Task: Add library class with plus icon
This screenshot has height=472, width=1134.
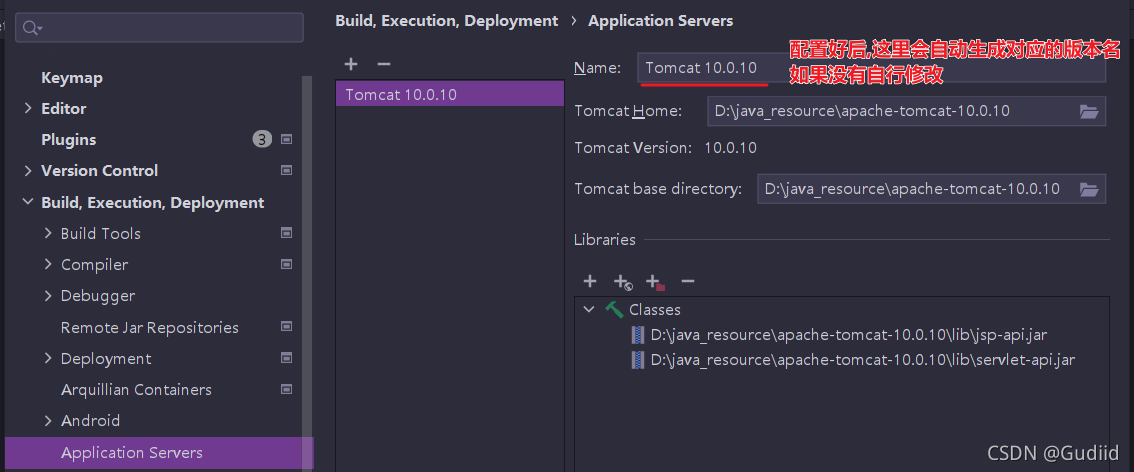Action: tap(590, 281)
